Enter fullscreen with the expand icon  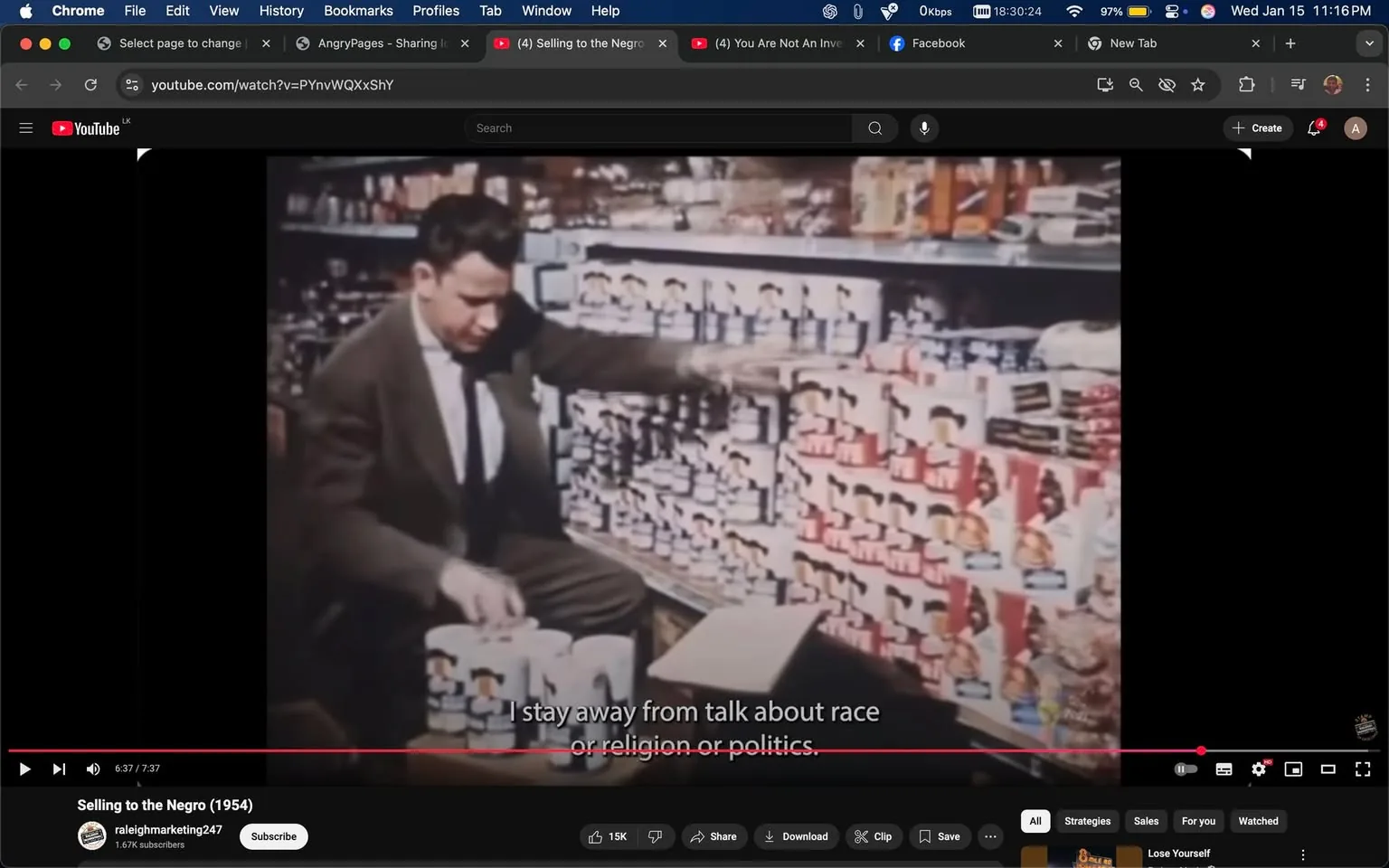[1362, 769]
